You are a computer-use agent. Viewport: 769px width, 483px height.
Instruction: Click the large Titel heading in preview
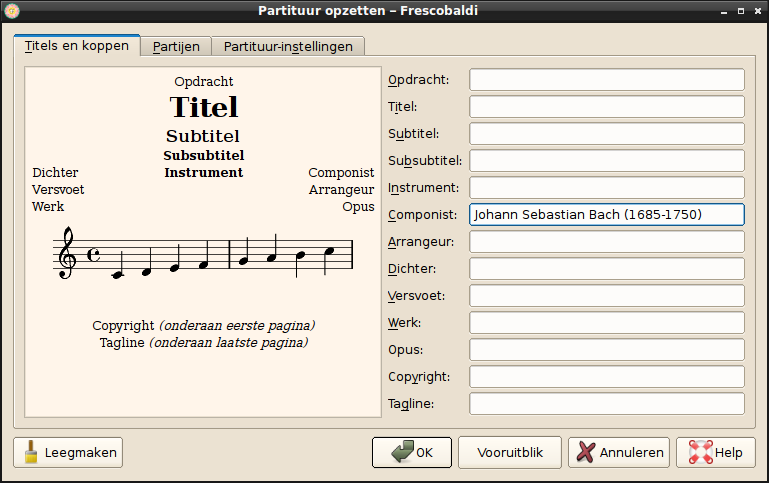203,107
